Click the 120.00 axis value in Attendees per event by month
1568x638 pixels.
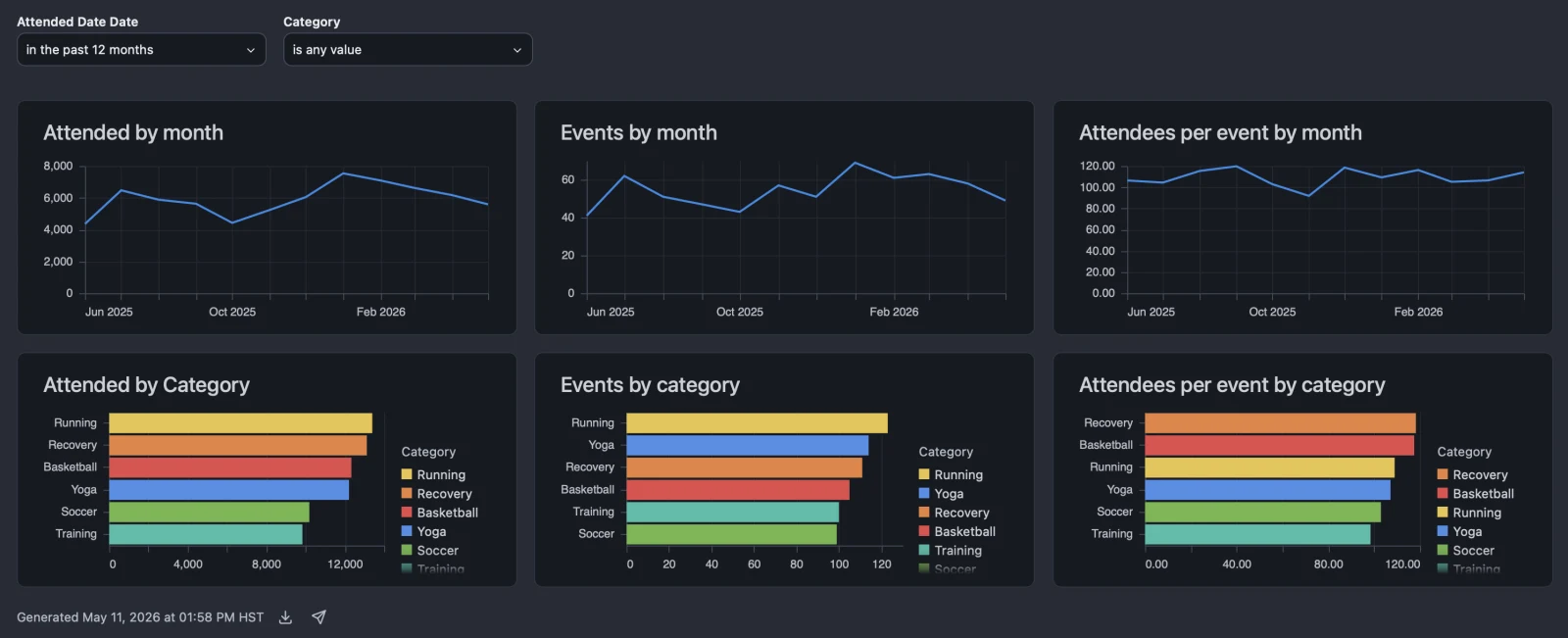coord(1098,166)
